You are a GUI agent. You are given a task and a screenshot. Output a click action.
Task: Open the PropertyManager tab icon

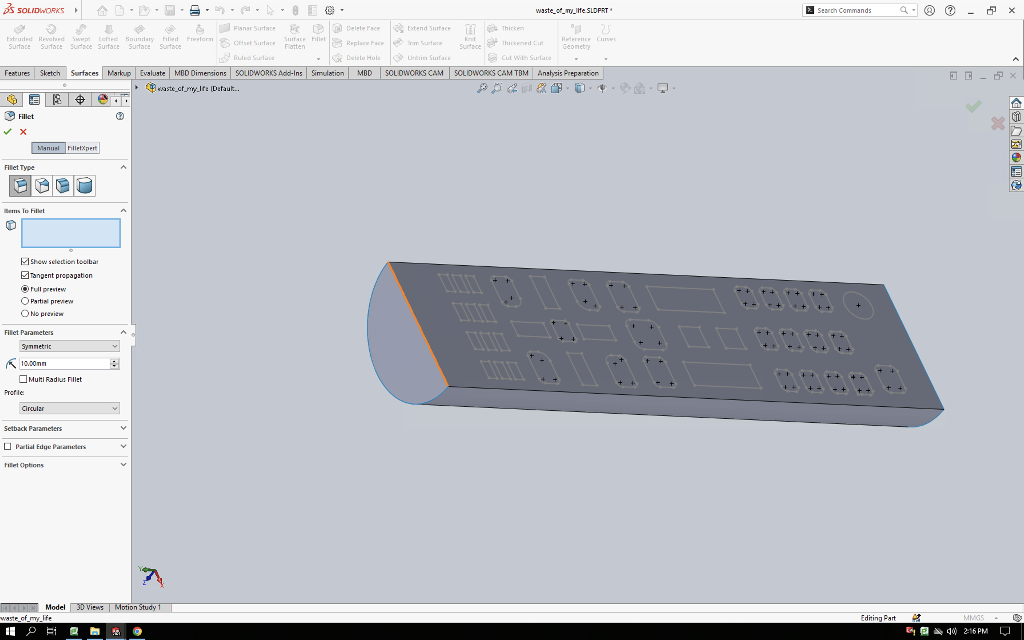pos(35,99)
